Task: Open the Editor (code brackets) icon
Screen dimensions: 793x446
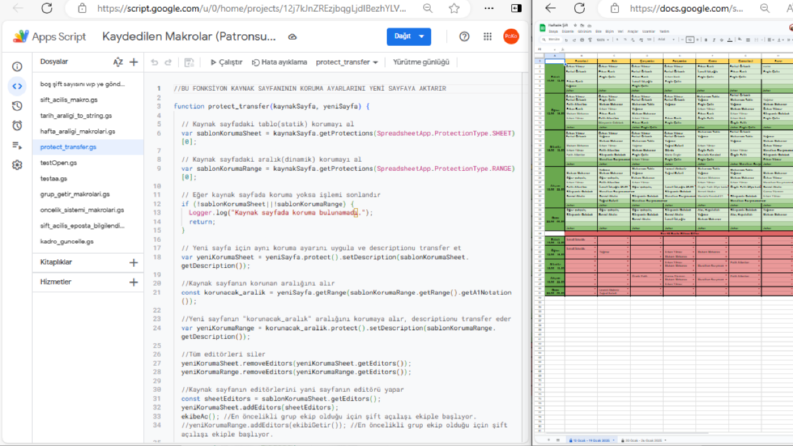Action: click(17, 86)
